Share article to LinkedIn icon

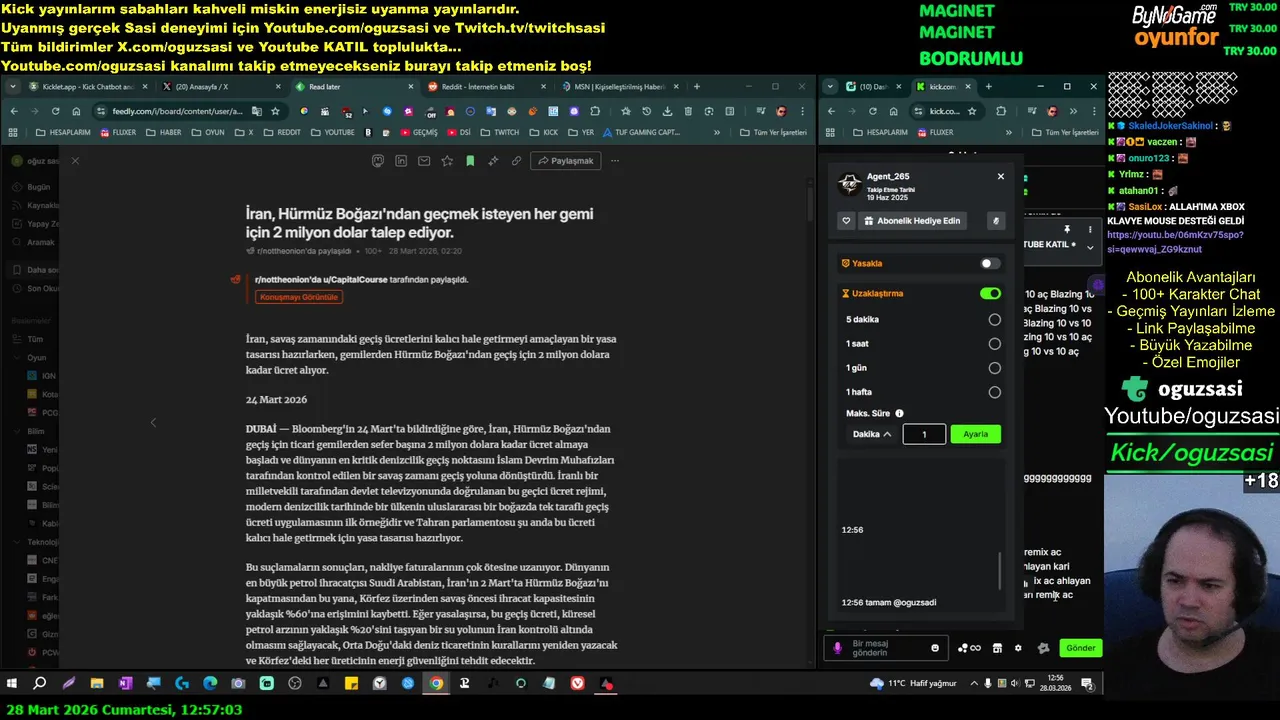(x=401, y=161)
